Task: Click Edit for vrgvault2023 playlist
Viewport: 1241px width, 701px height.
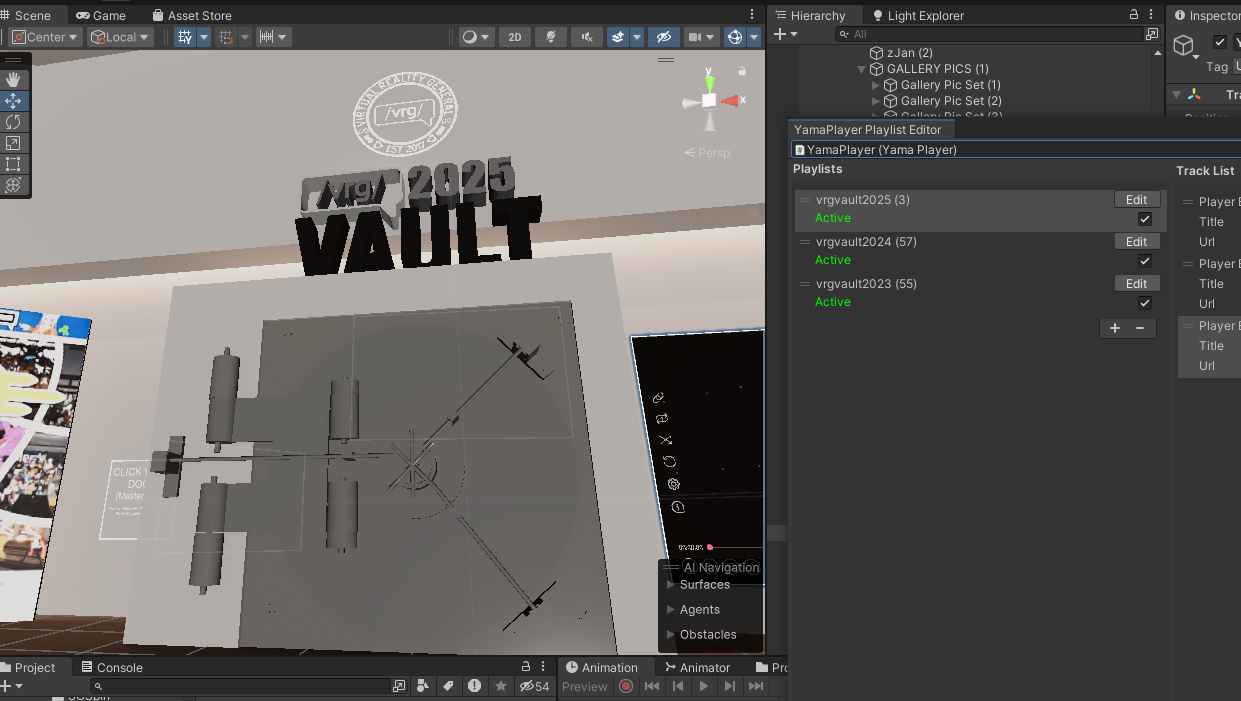Action: pyautogui.click(x=1136, y=284)
